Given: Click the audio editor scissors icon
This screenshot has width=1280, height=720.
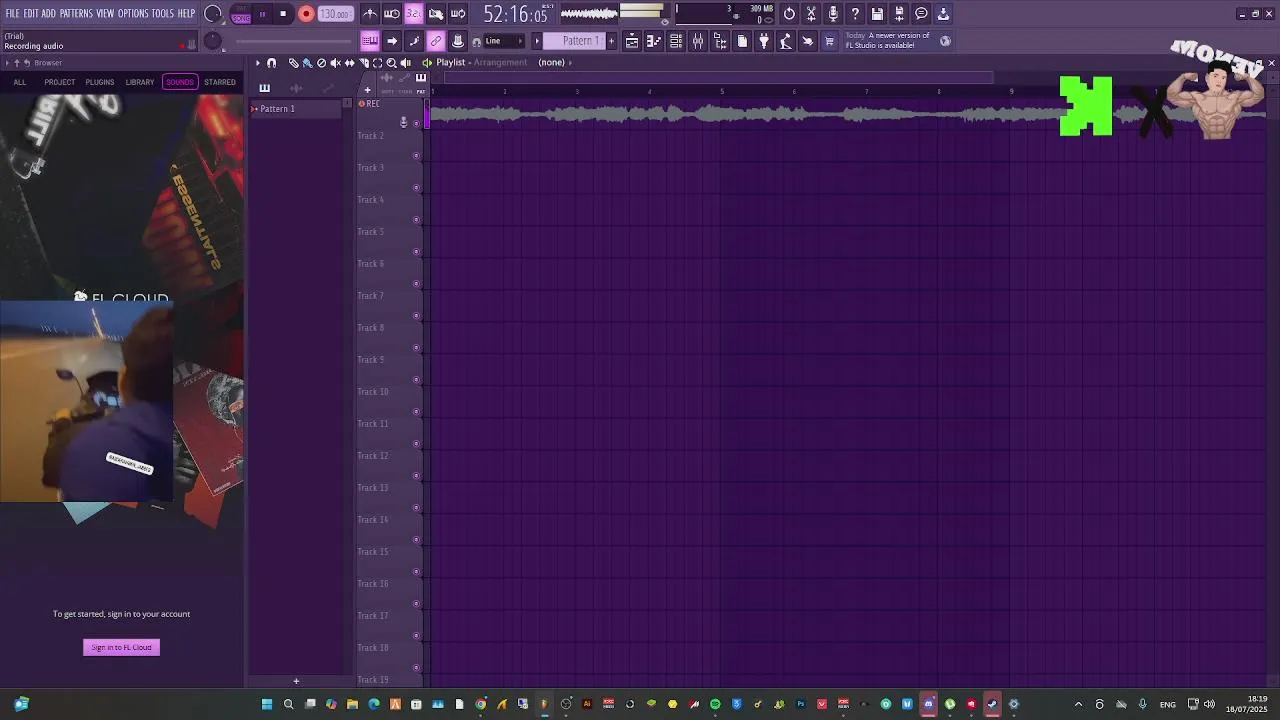Looking at the screenshot, I should click(811, 14).
